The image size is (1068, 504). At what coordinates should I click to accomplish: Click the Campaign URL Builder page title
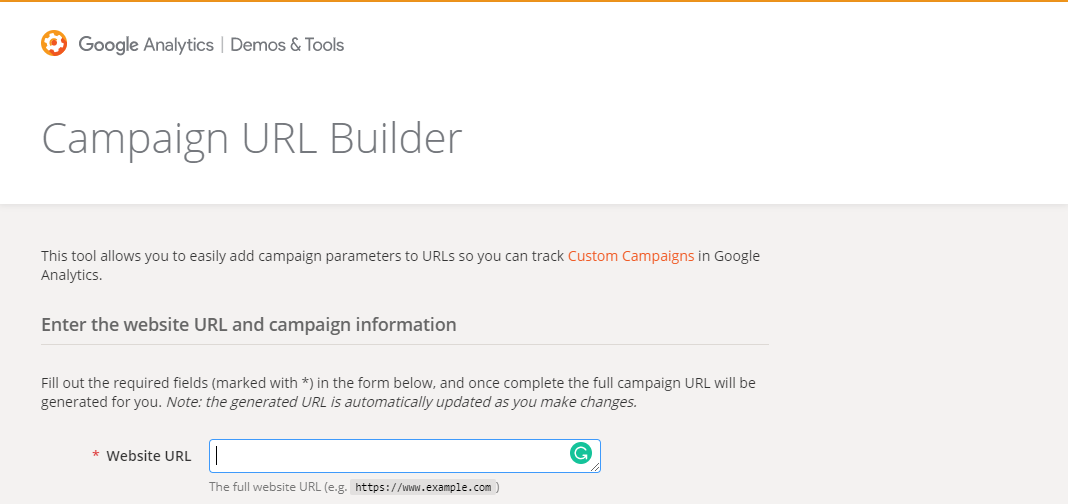click(x=252, y=138)
